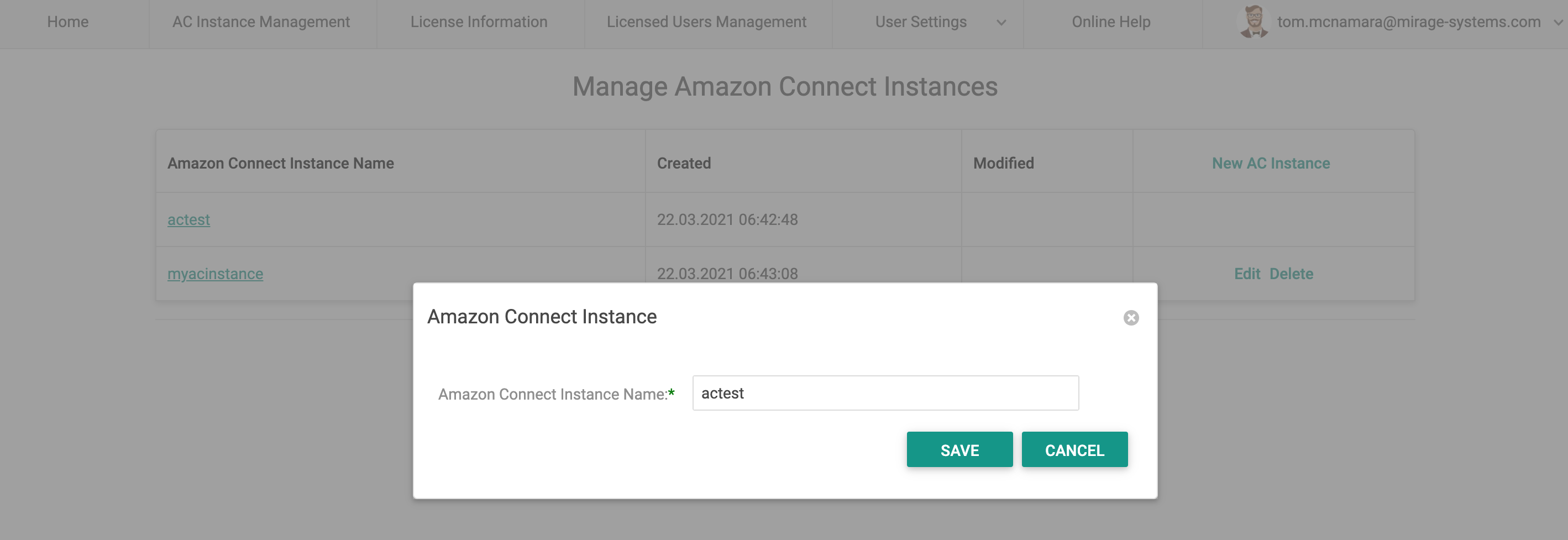Open License Information page
This screenshot has height=540, width=1568.
[479, 22]
